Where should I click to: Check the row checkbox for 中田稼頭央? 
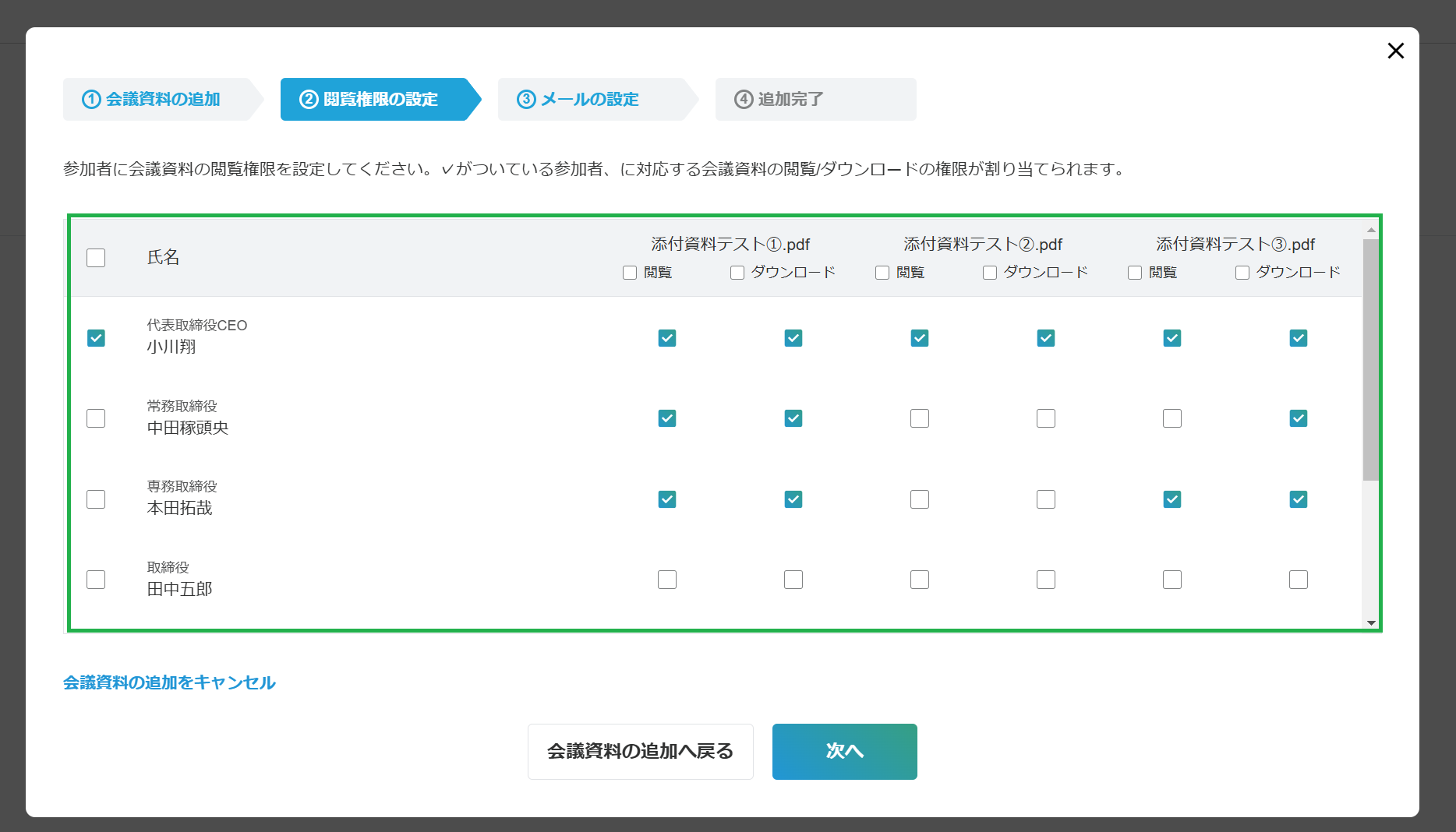pyautogui.click(x=96, y=418)
